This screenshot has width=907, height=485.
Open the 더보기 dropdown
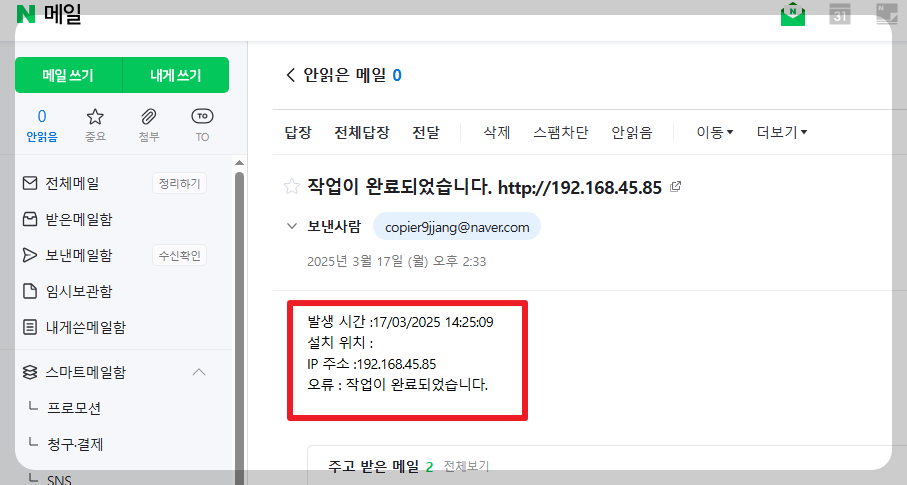pyautogui.click(x=781, y=133)
